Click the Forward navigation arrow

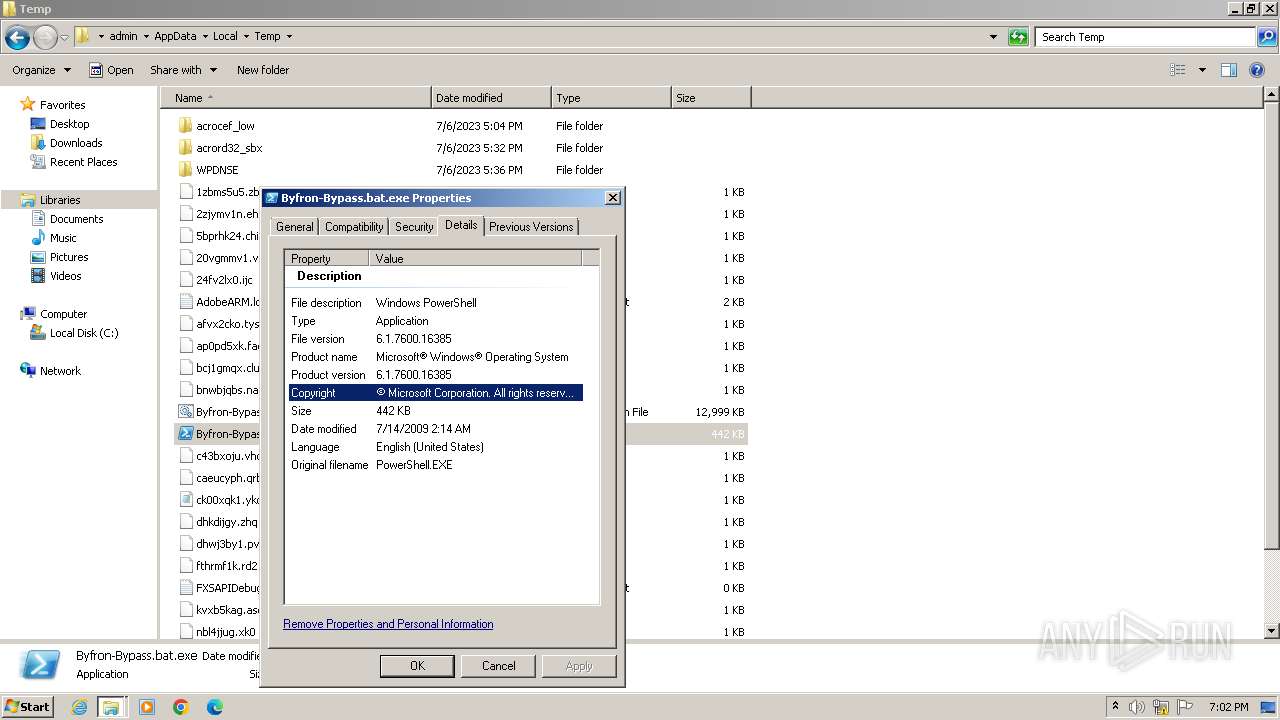[45, 38]
